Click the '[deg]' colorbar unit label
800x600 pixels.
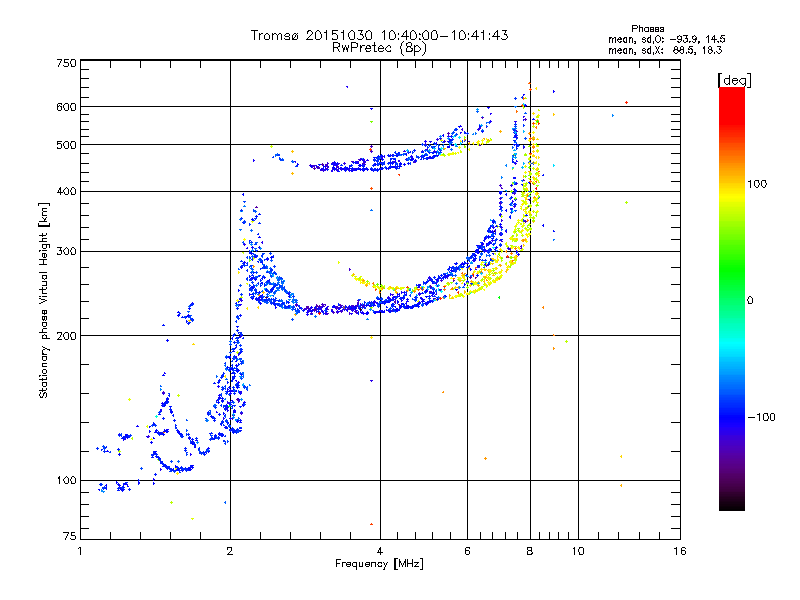click(x=734, y=81)
